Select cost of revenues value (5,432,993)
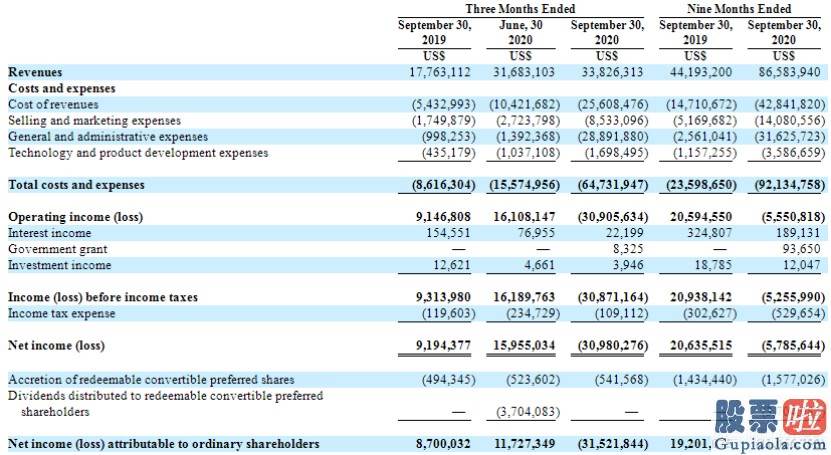Image resolution: width=831 pixels, height=455 pixels. [444, 104]
